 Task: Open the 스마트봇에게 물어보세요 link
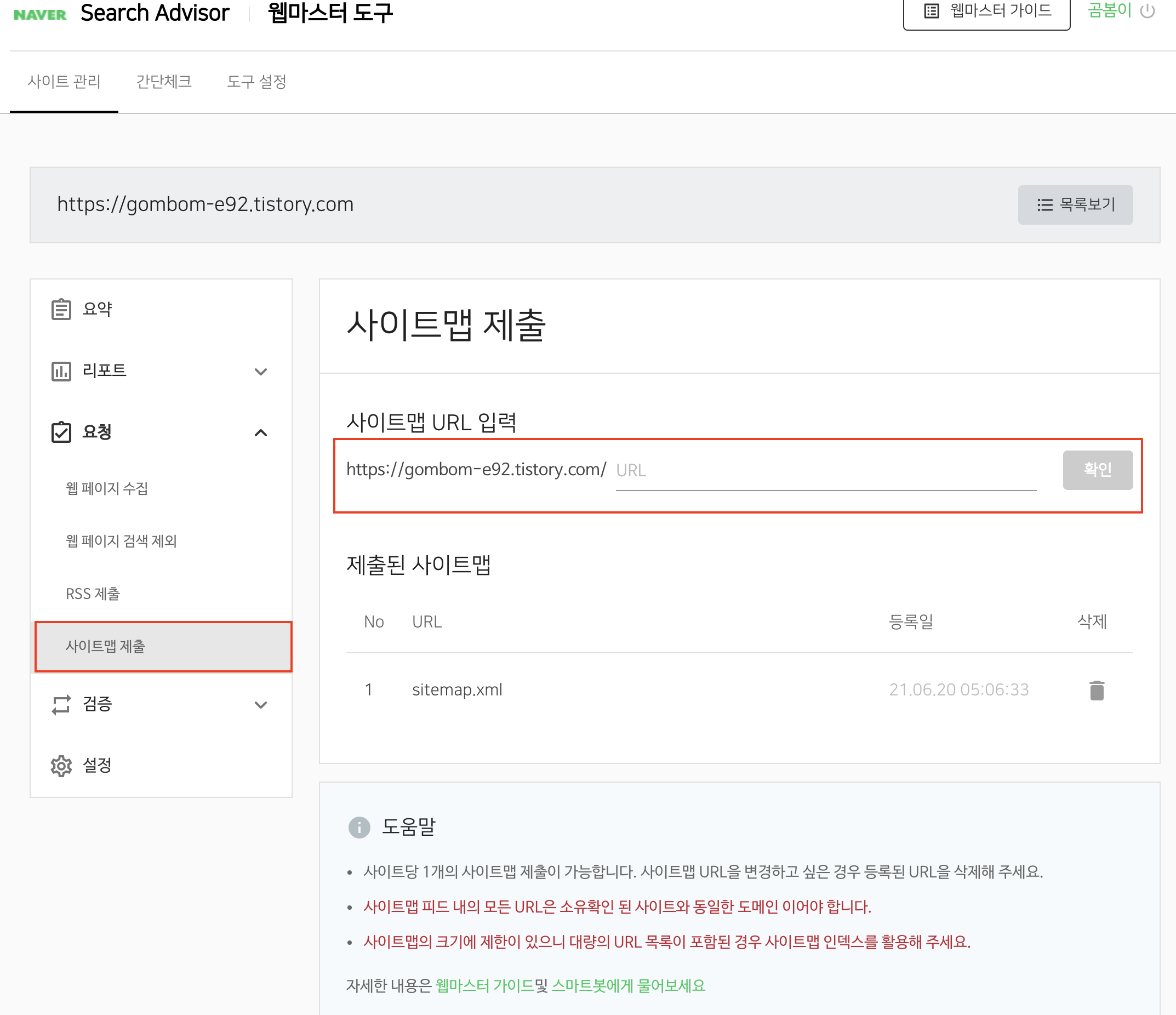(x=629, y=985)
